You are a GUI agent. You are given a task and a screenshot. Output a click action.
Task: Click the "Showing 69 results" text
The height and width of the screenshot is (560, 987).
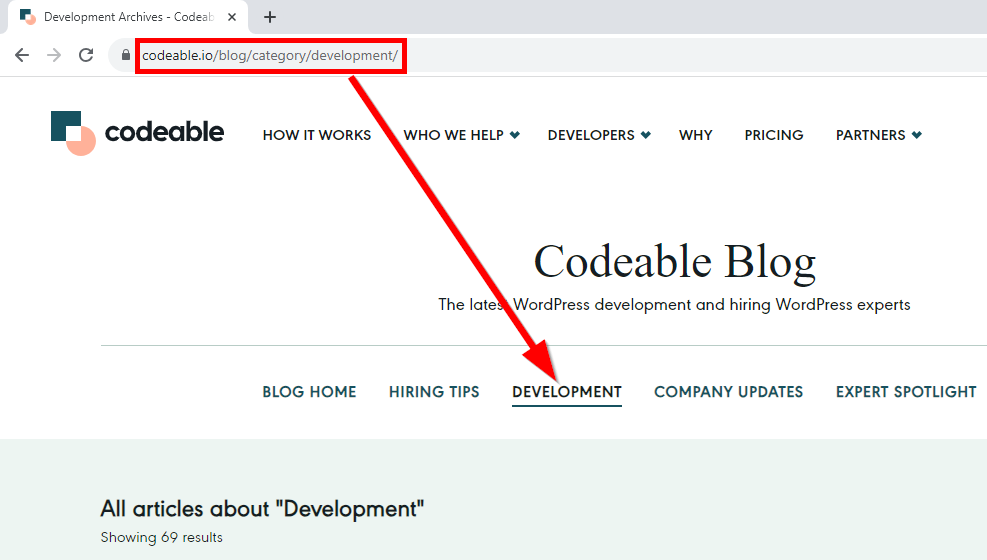coord(162,537)
